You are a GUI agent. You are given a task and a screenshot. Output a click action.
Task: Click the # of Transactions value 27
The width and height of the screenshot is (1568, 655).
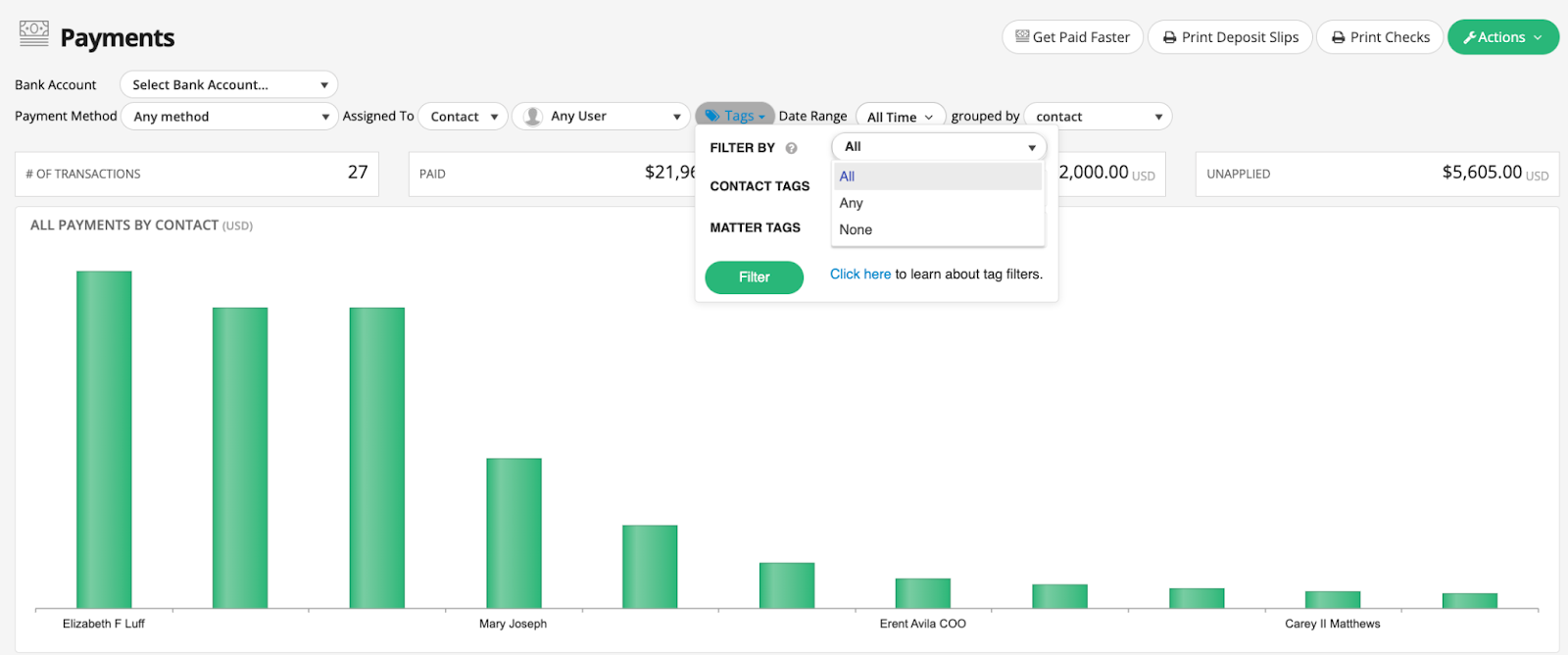point(358,173)
